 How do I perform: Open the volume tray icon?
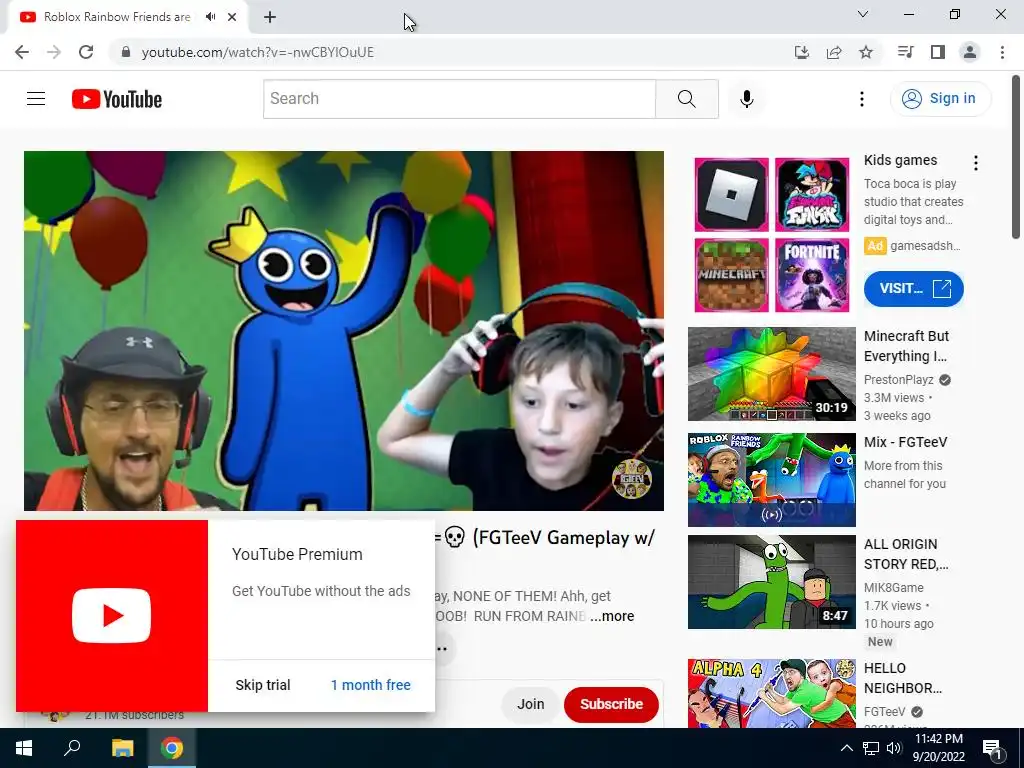(894, 748)
